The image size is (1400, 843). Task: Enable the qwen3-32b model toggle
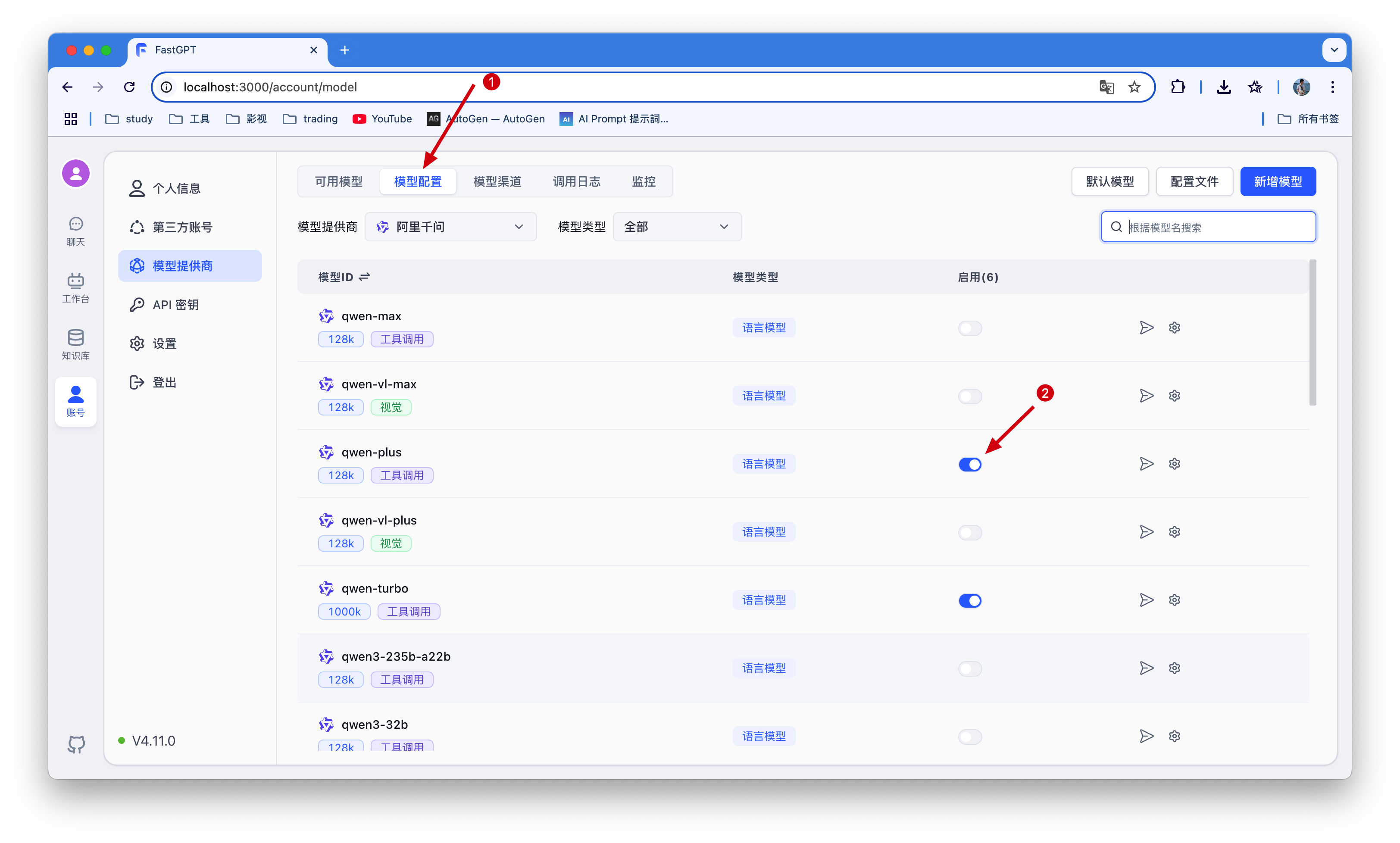click(969, 737)
